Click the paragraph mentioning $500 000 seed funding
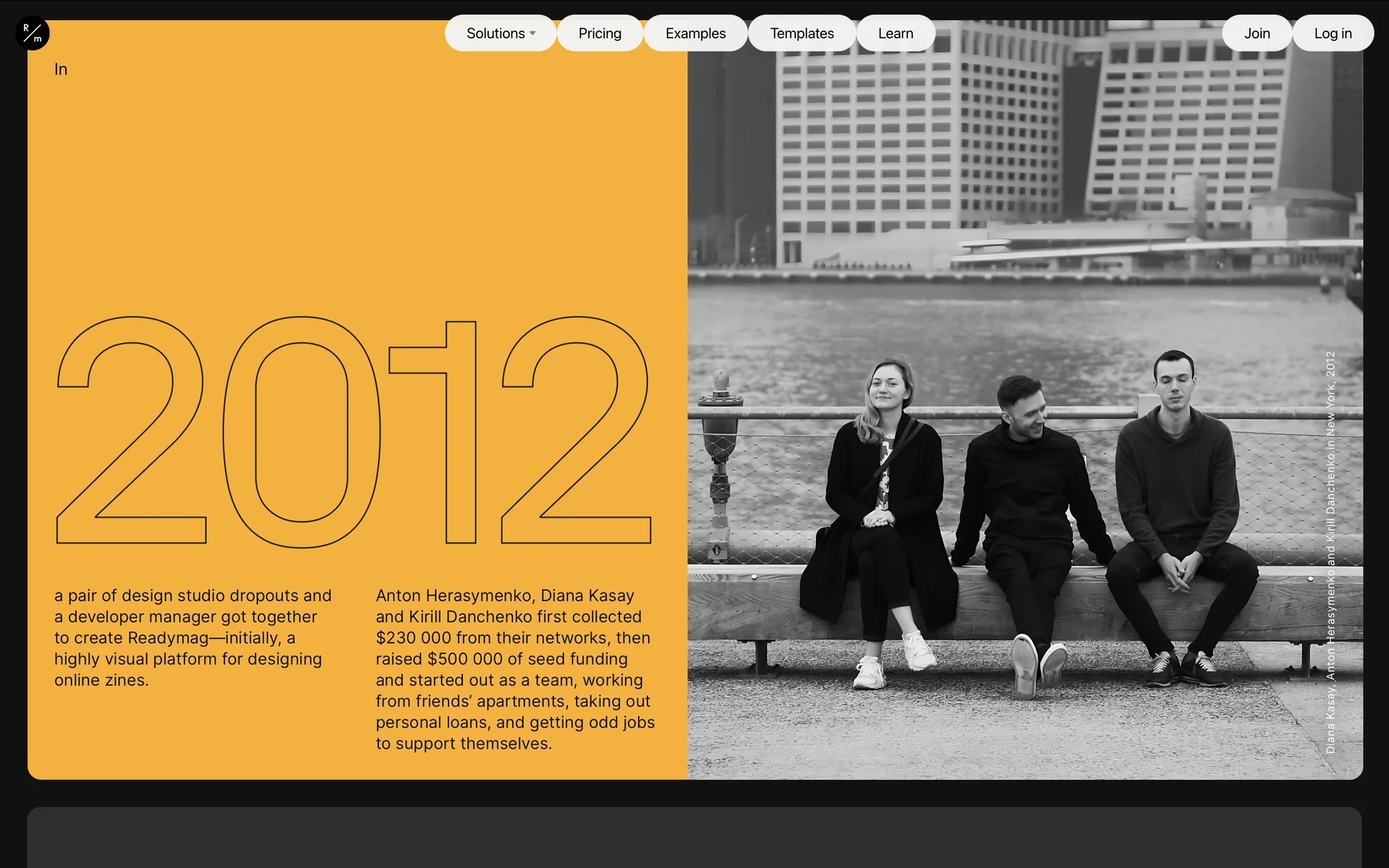Image resolution: width=1389 pixels, height=868 pixels. point(514,669)
